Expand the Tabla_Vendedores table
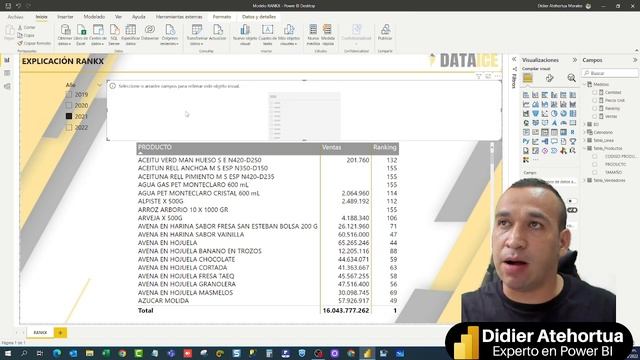640x360 pixels. pyautogui.click(x=584, y=180)
